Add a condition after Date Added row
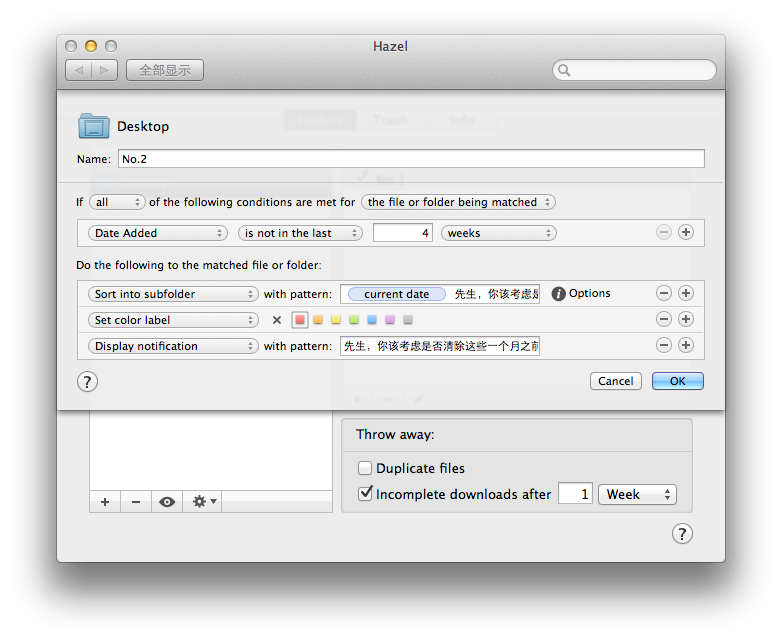This screenshot has width=782, height=641. (686, 232)
